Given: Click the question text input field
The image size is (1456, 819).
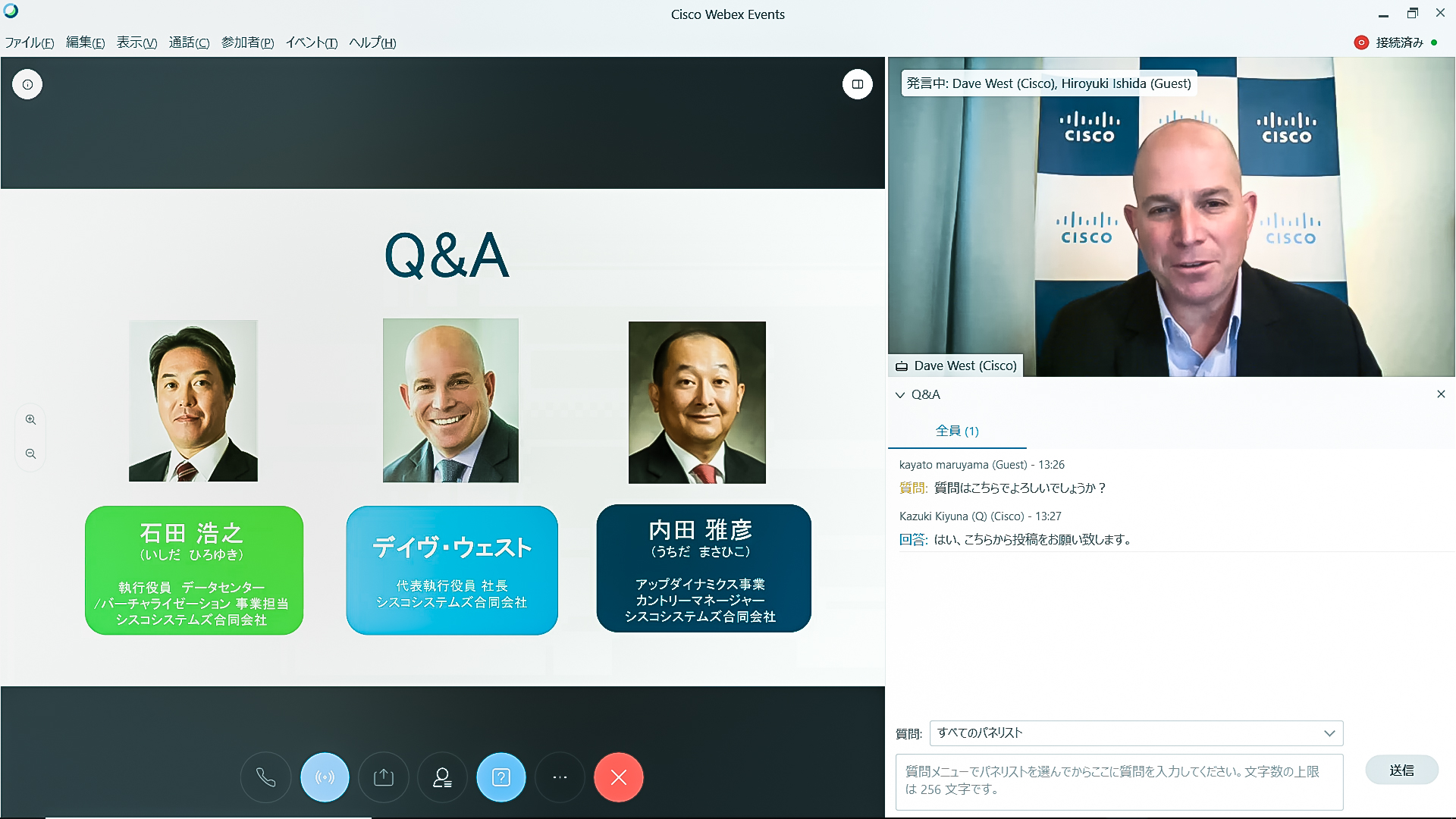Looking at the screenshot, I should (x=1119, y=781).
